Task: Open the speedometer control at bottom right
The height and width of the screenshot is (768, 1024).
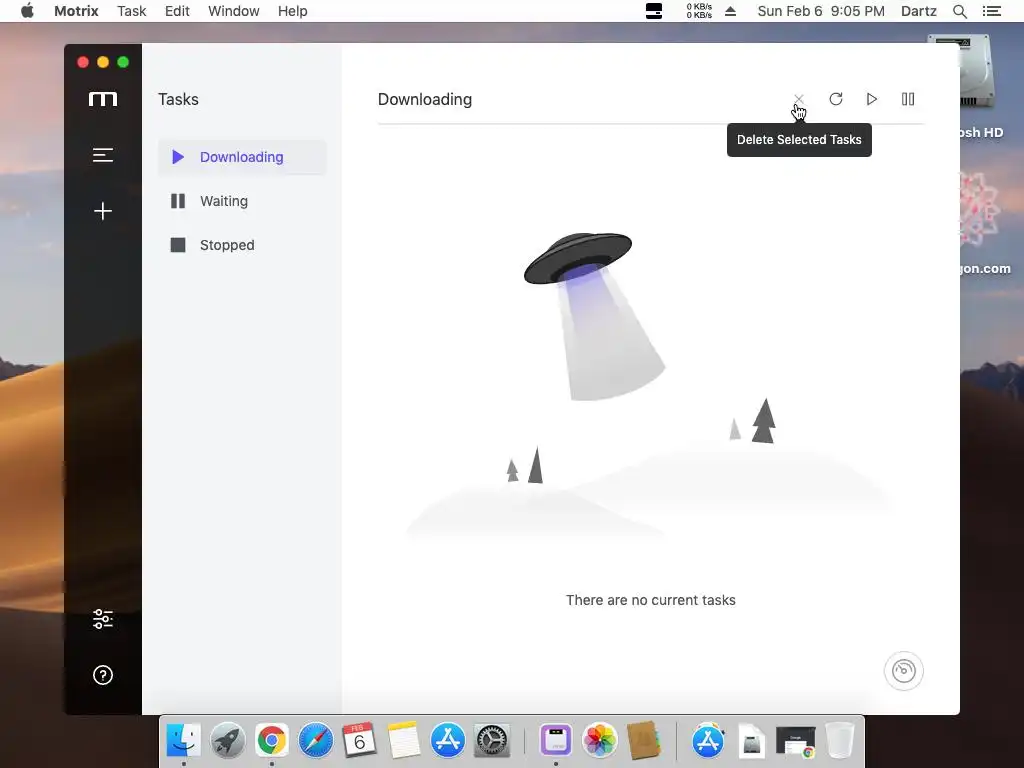Action: click(x=903, y=671)
